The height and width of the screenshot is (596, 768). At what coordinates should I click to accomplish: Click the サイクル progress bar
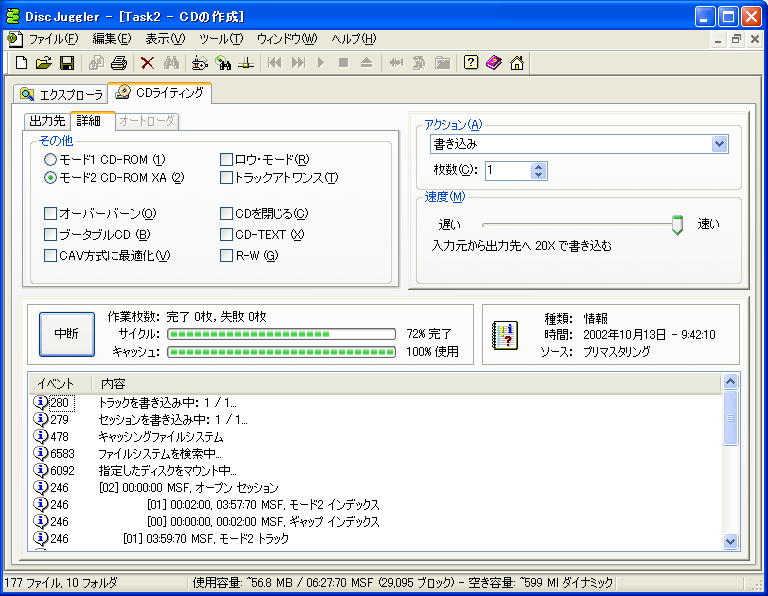[281, 334]
